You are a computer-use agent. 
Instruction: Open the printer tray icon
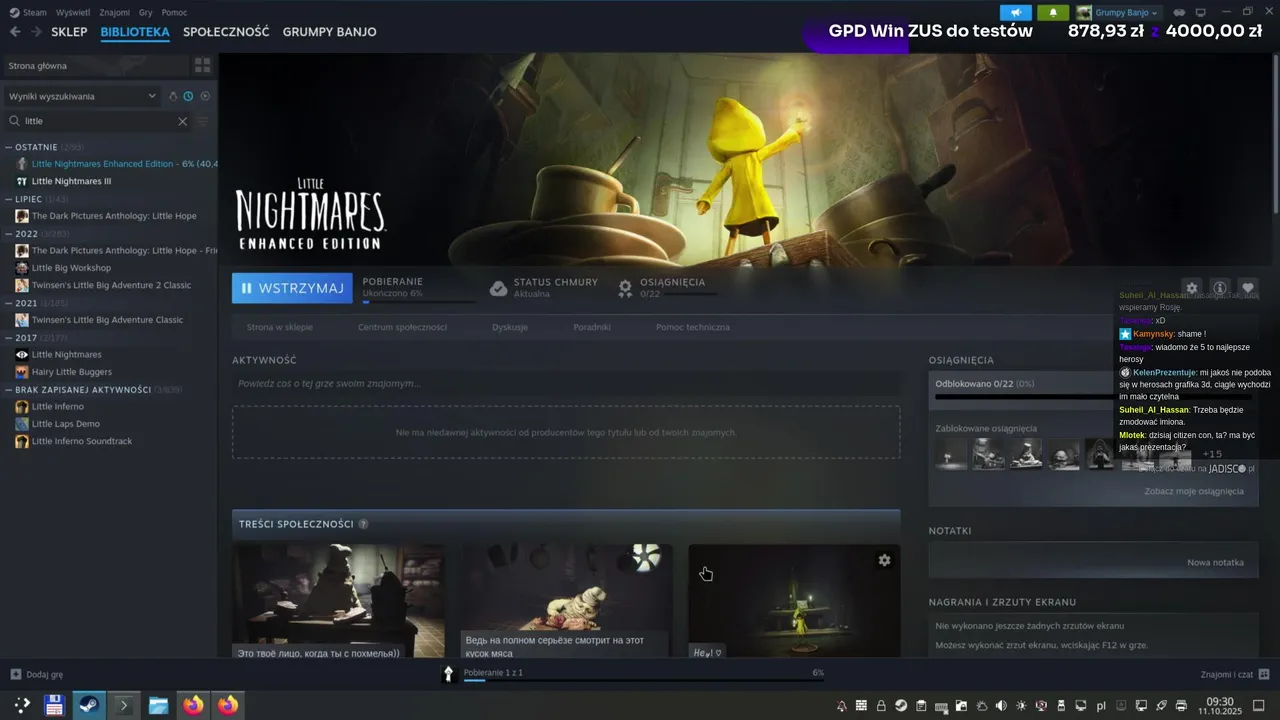tap(1181, 706)
